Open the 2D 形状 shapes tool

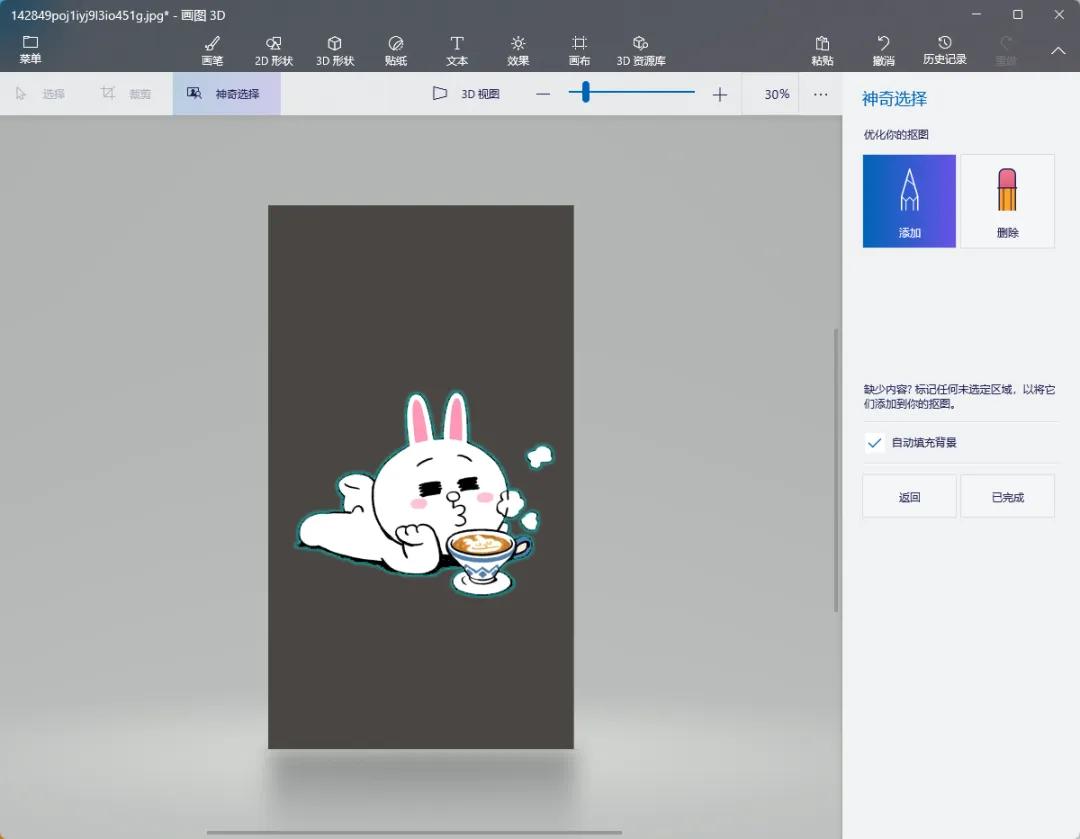[x=273, y=50]
